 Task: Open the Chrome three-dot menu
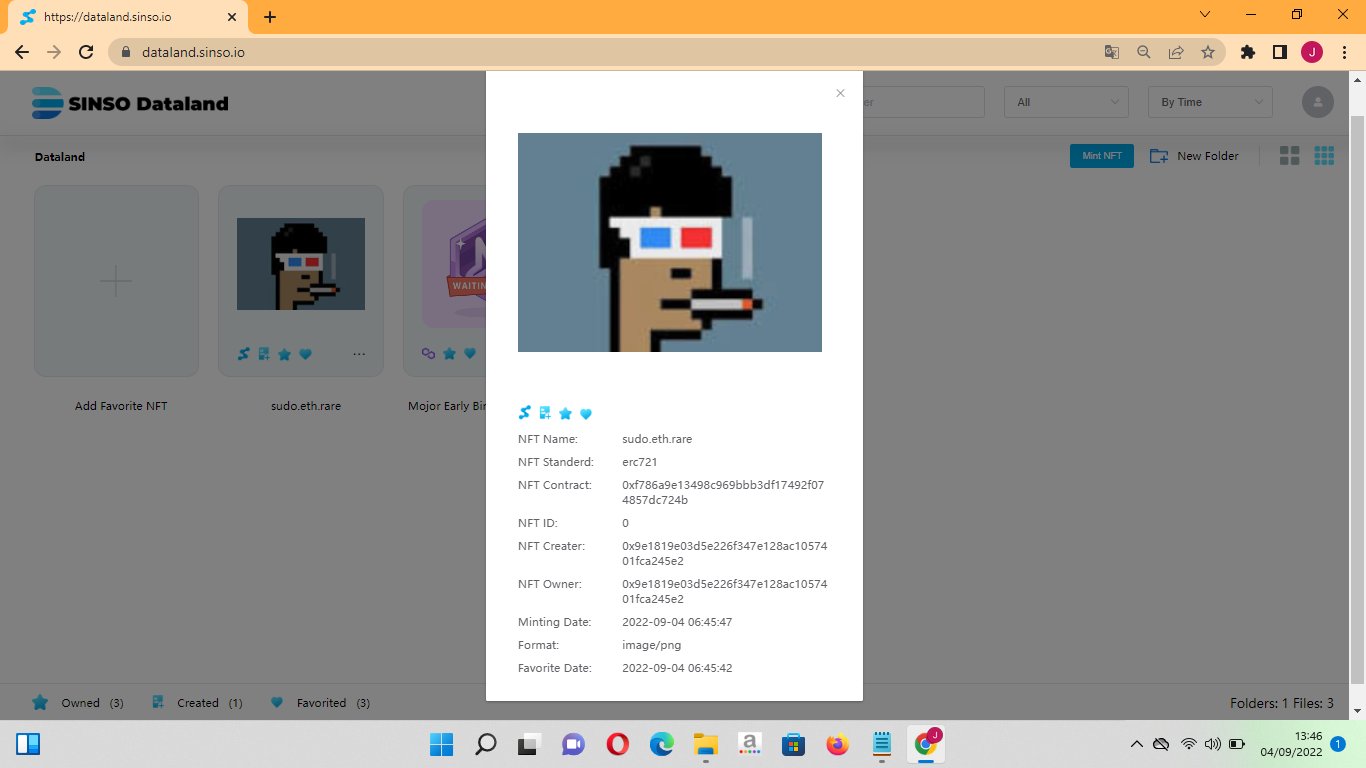coord(1343,52)
